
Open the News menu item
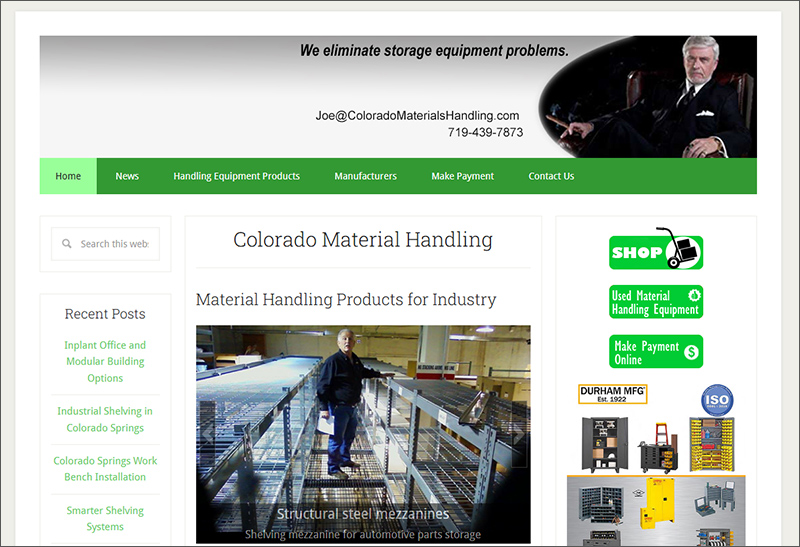127,176
